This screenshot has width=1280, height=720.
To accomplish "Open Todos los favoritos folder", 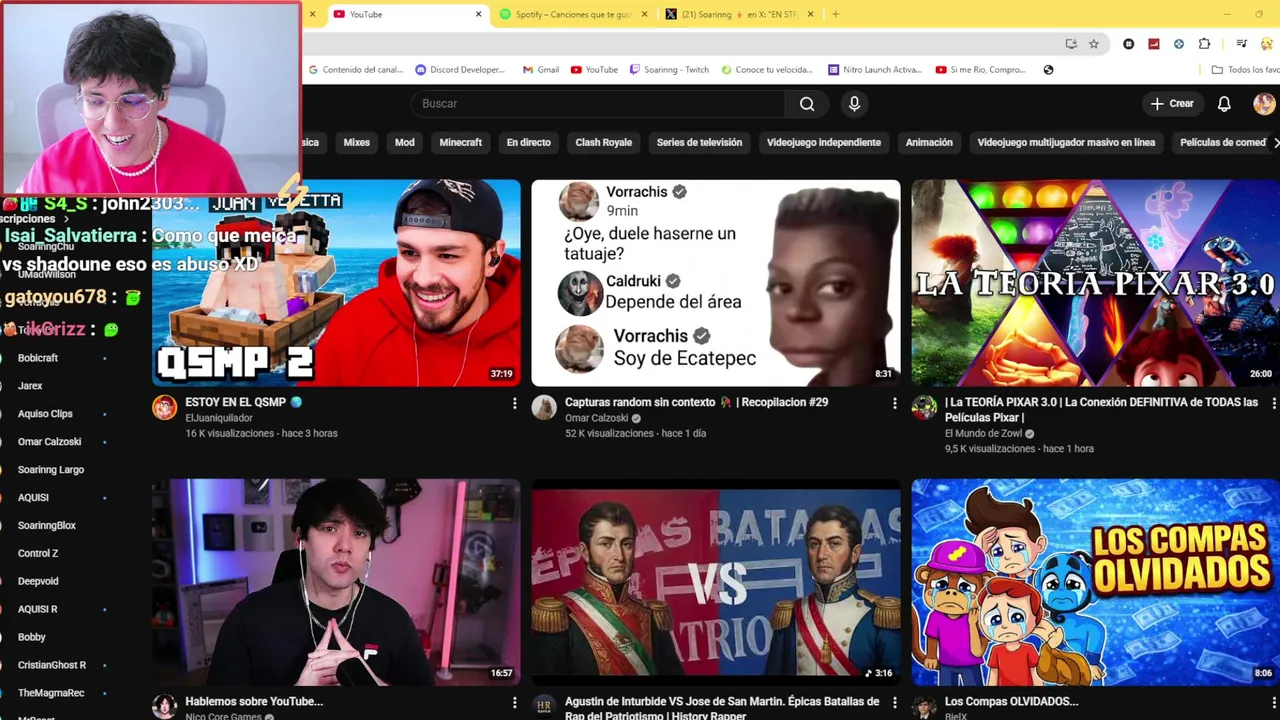I will [x=1245, y=70].
